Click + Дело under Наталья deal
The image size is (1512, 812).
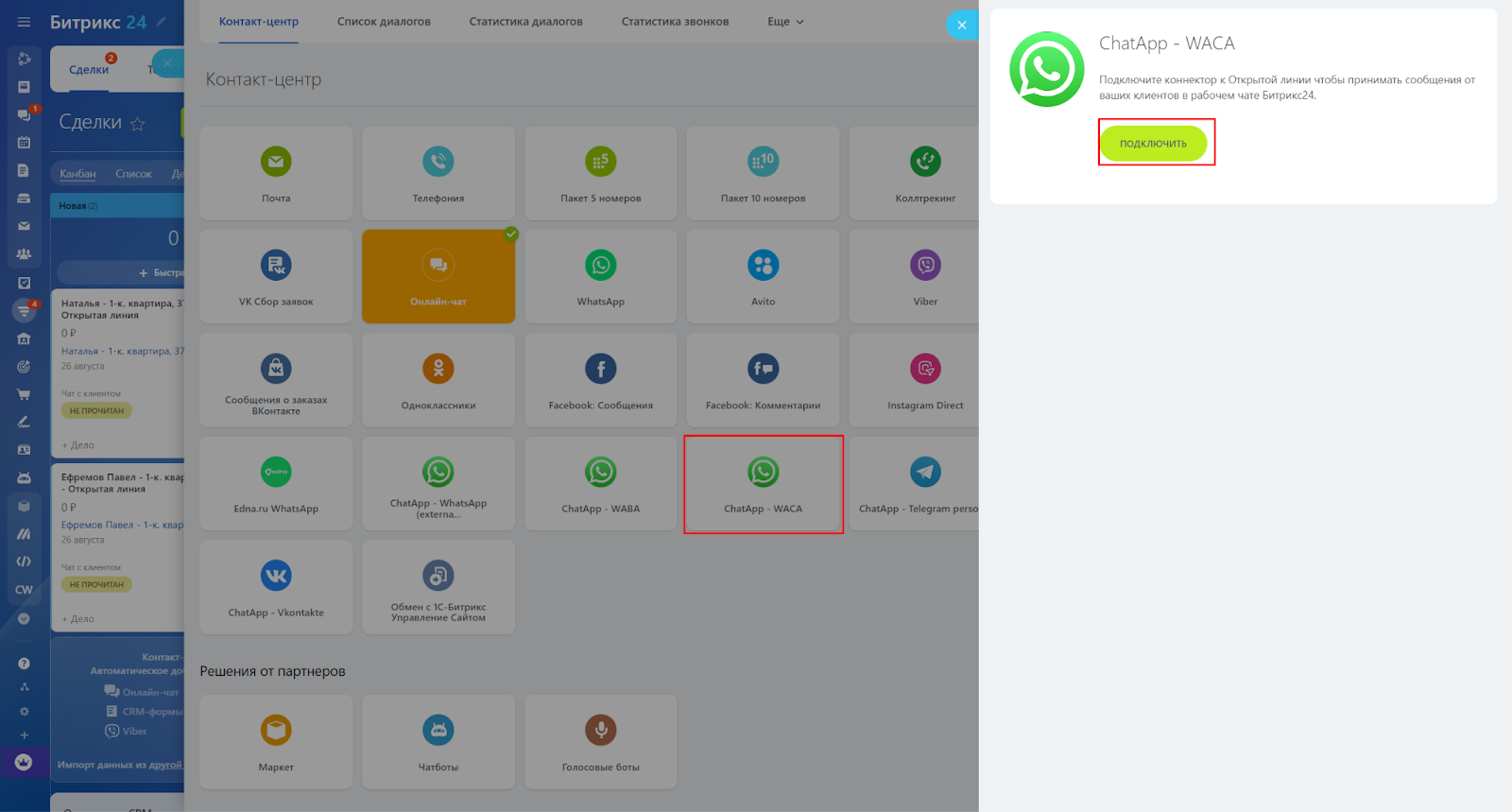(77, 445)
